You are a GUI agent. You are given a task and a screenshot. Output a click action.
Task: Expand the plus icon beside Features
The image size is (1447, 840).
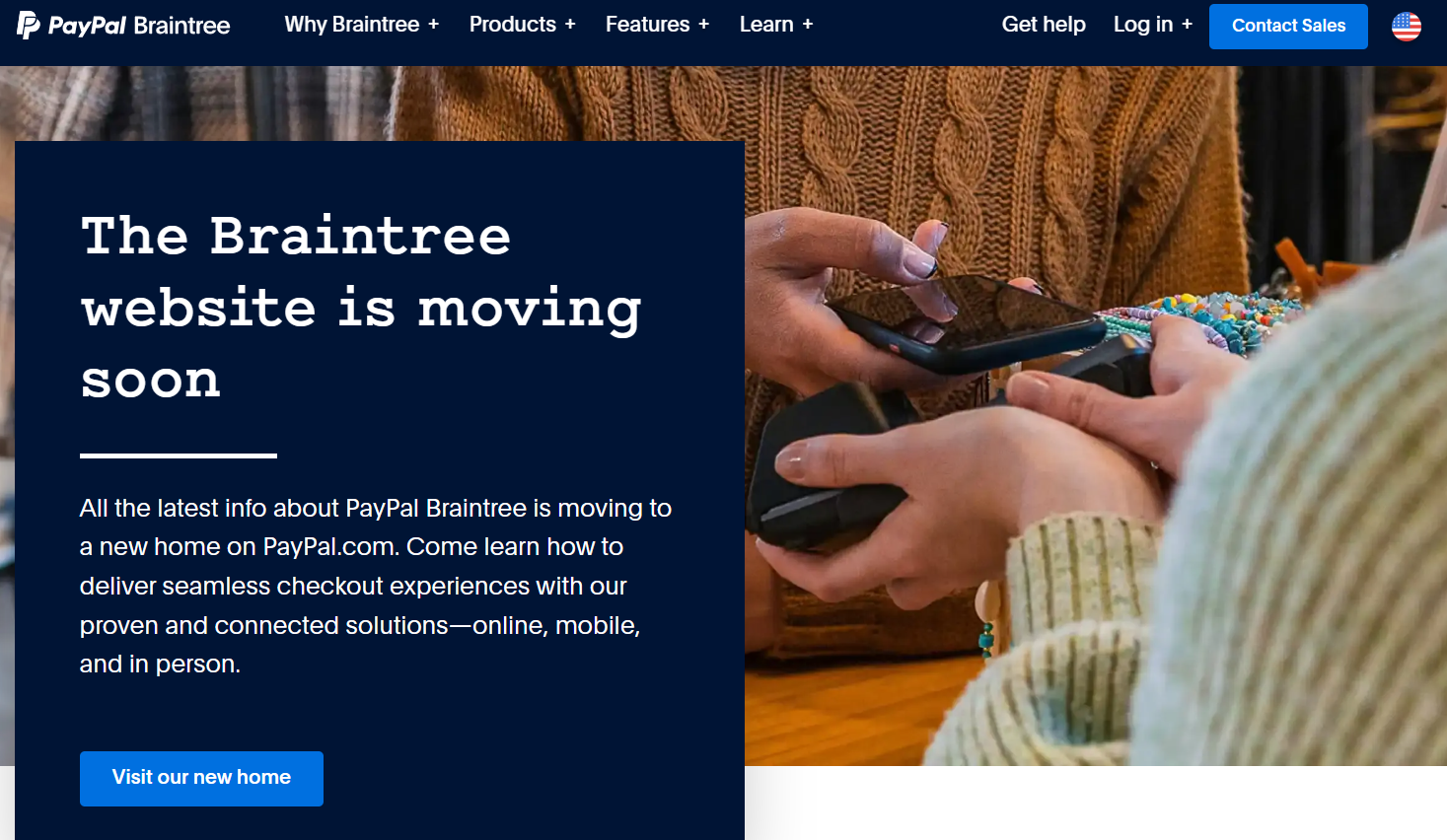pos(703,25)
